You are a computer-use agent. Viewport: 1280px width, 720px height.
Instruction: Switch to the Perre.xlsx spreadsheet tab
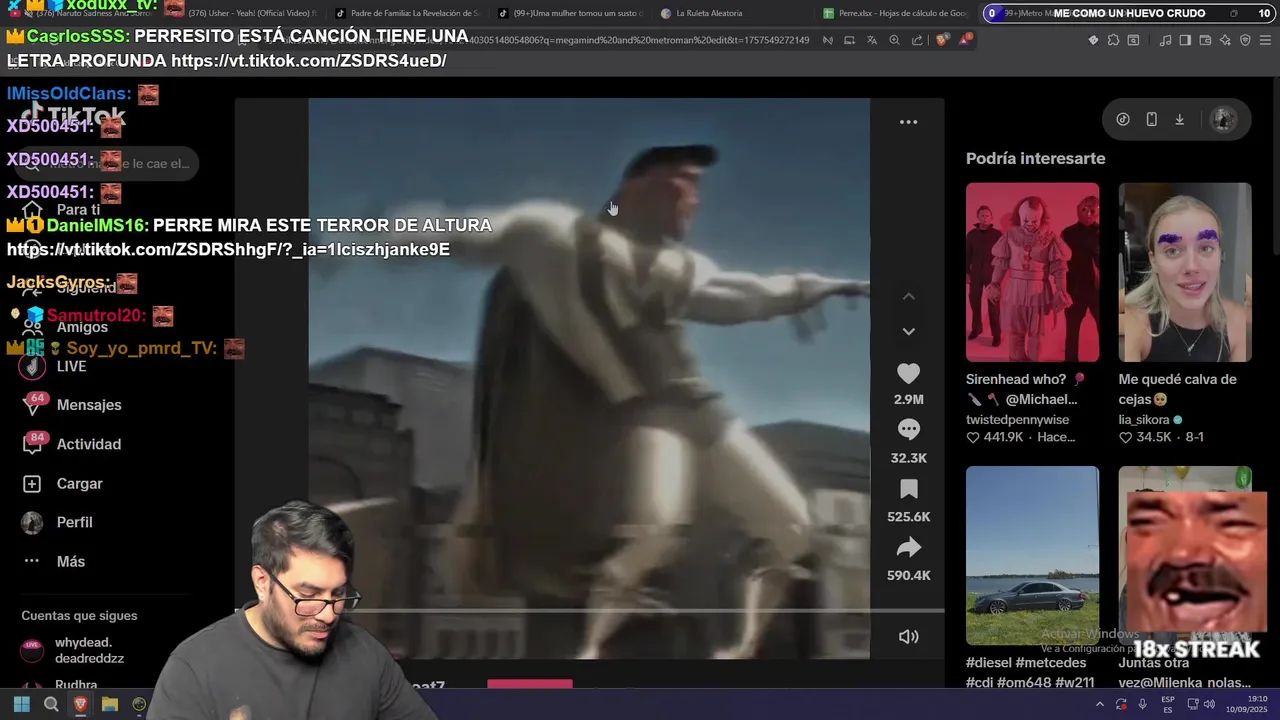pos(895,13)
